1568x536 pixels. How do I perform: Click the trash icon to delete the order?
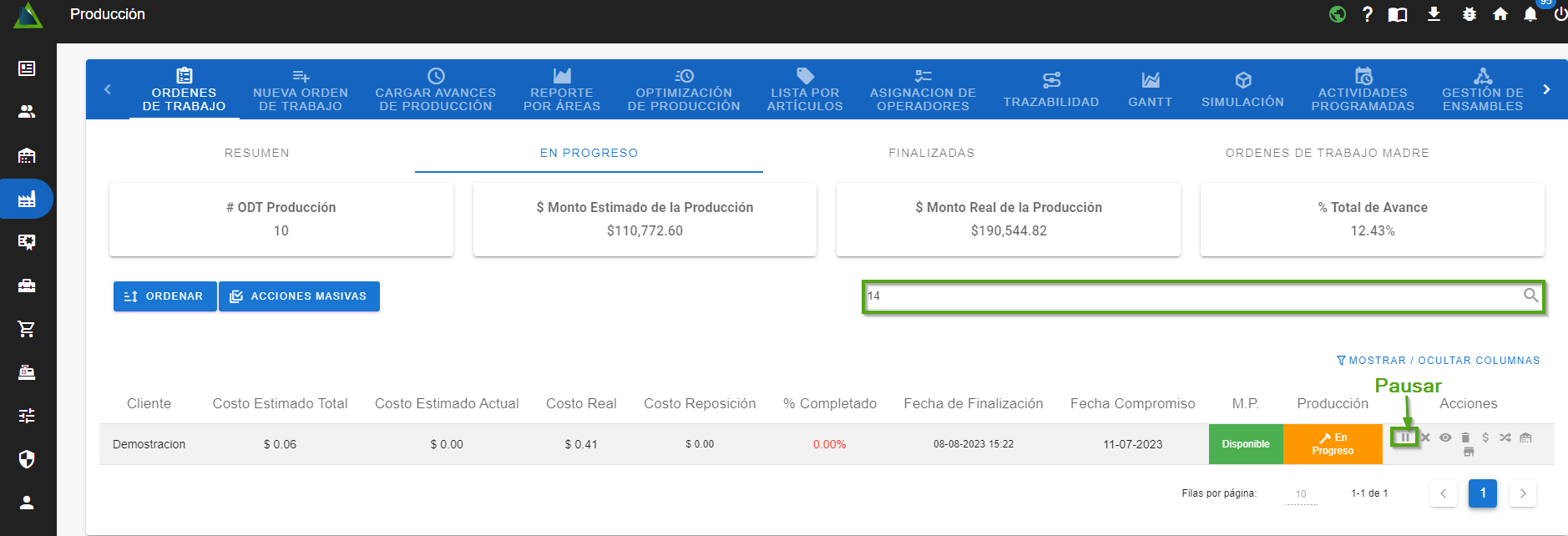coord(1465,437)
